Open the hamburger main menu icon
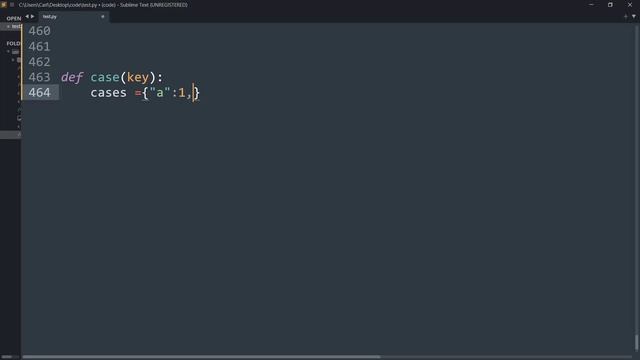The width and height of the screenshot is (640, 360). [12, 4]
